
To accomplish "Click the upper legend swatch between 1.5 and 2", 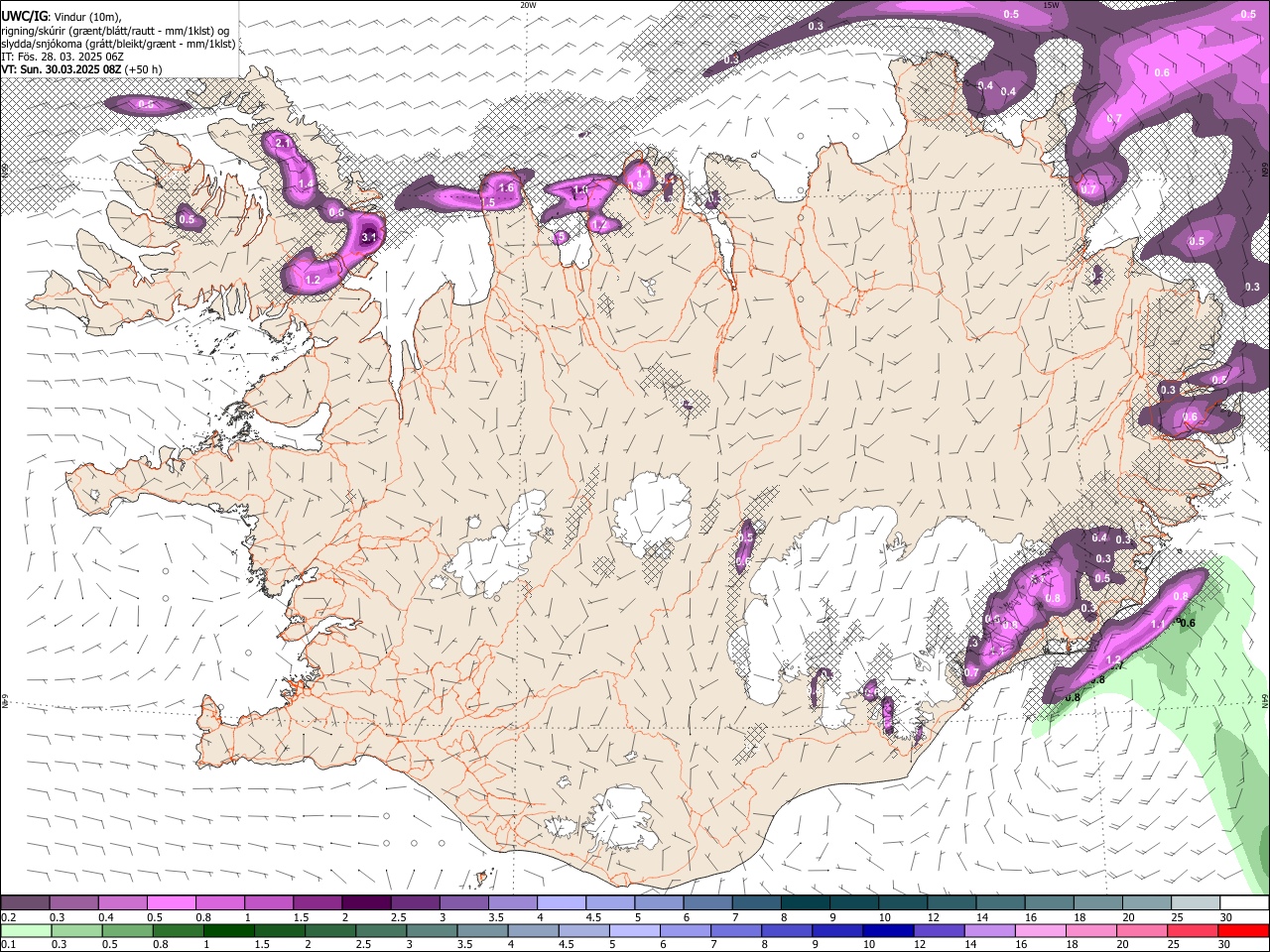I will tap(317, 902).
